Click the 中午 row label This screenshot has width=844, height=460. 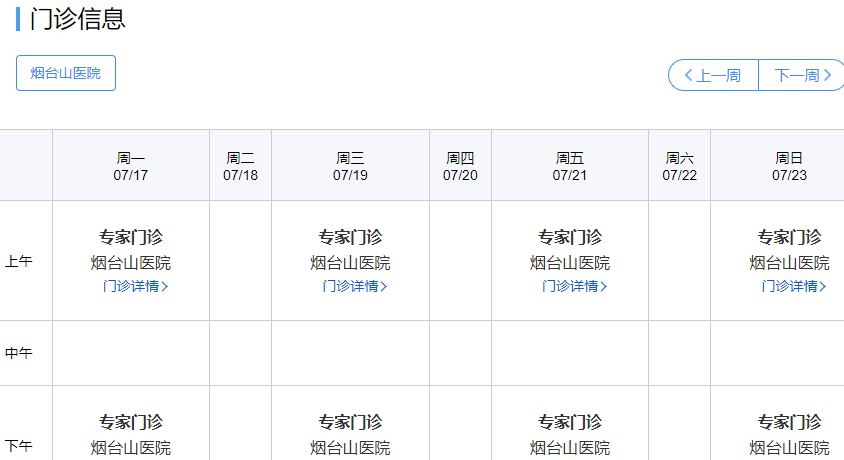19,353
